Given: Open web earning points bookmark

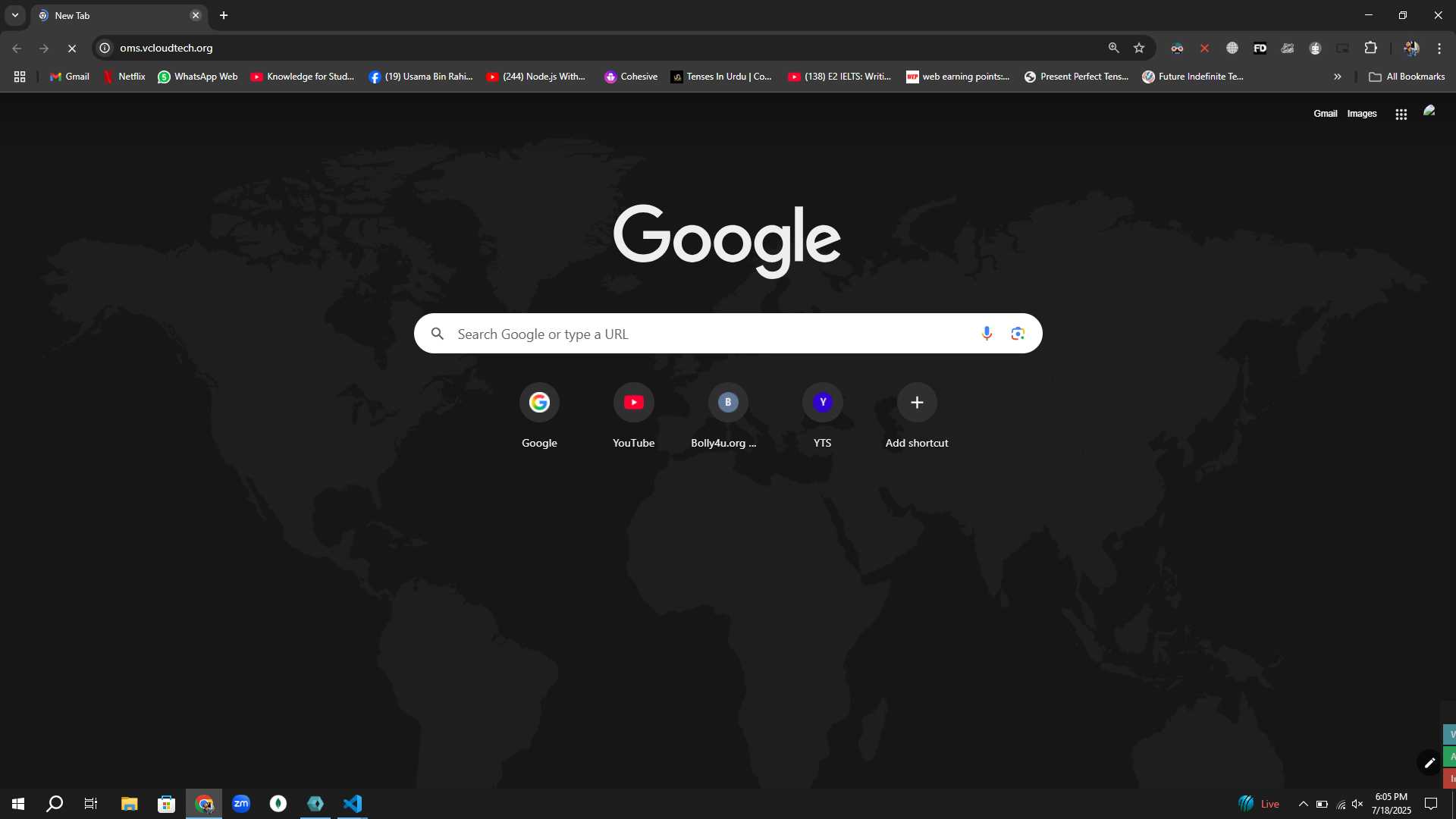Looking at the screenshot, I should pyautogui.click(x=958, y=77).
